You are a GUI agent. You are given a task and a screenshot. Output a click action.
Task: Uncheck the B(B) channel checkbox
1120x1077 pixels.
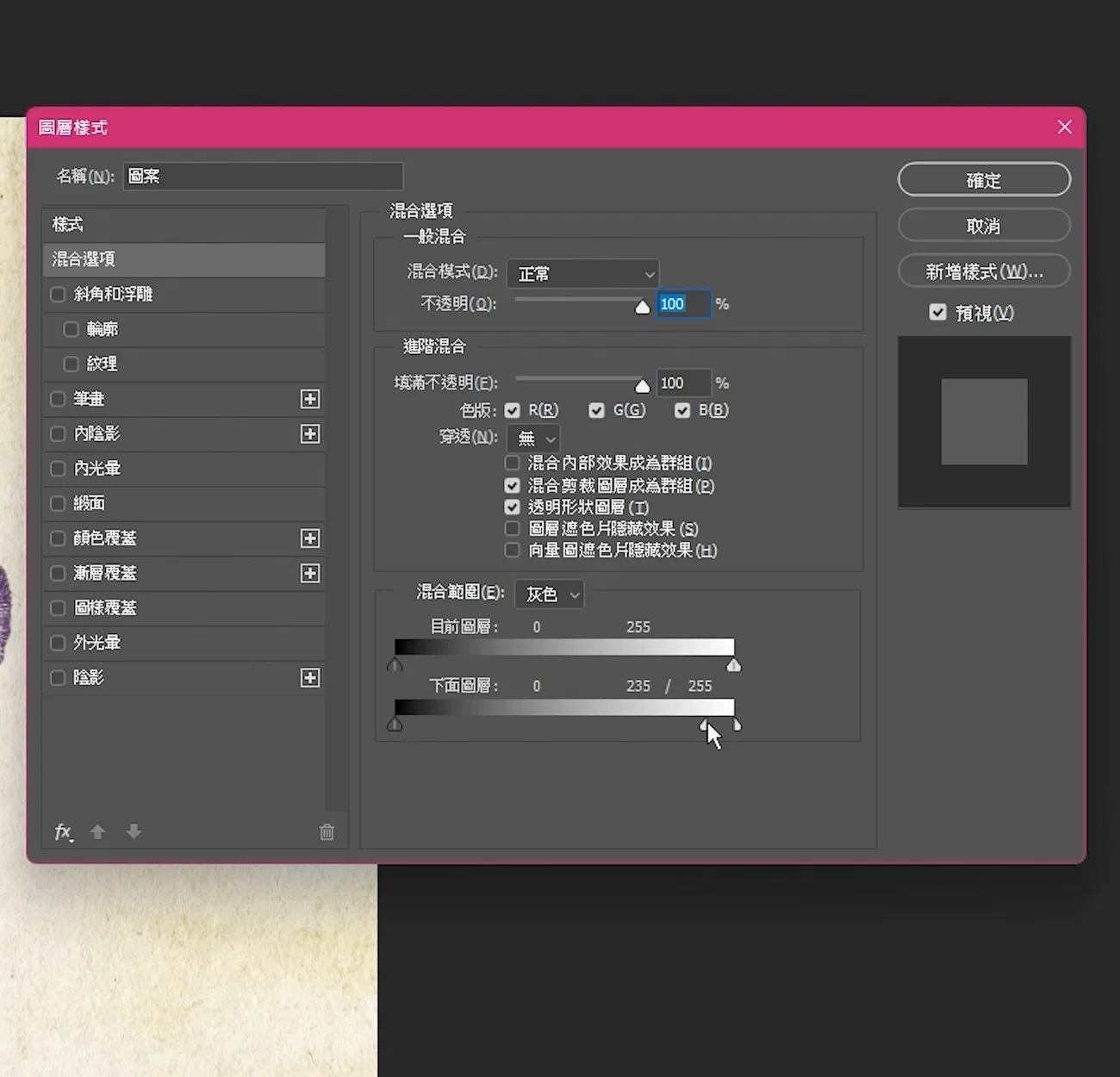[682, 410]
